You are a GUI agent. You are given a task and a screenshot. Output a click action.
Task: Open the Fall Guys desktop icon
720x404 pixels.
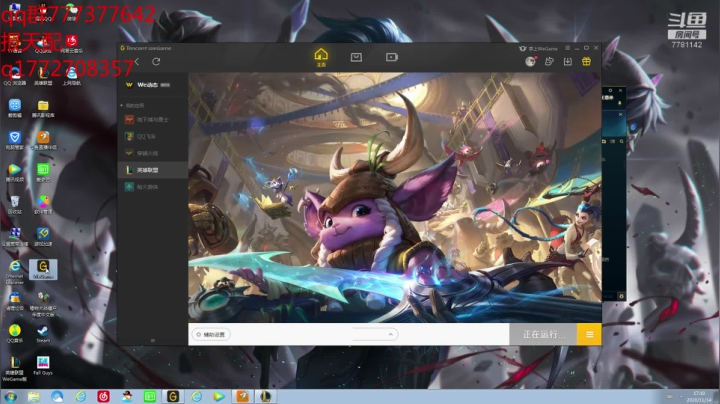click(x=43, y=365)
